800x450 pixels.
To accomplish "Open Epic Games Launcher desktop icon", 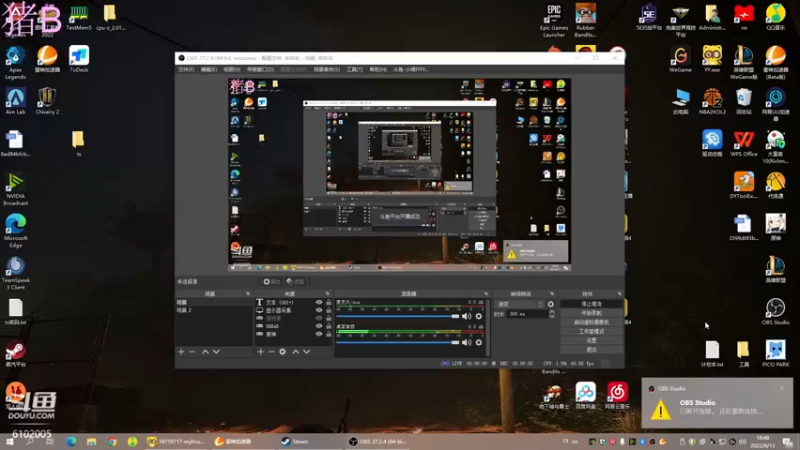I will (x=554, y=21).
